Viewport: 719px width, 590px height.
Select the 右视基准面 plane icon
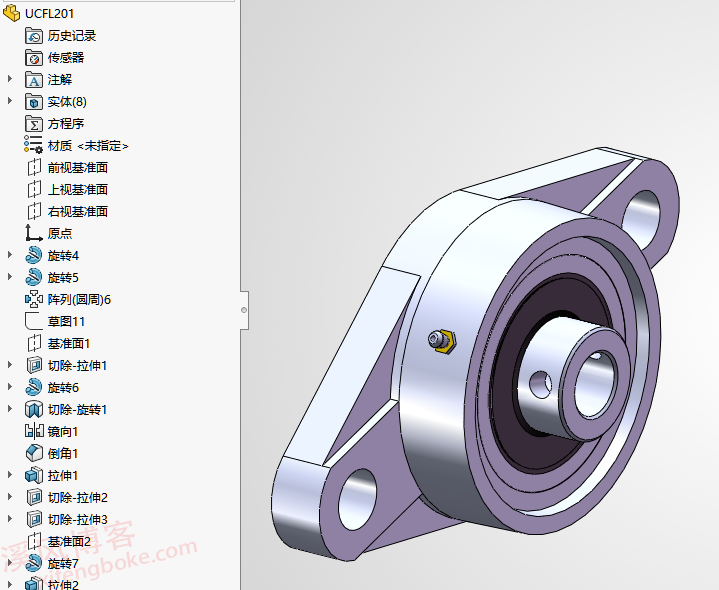pyautogui.click(x=34, y=211)
